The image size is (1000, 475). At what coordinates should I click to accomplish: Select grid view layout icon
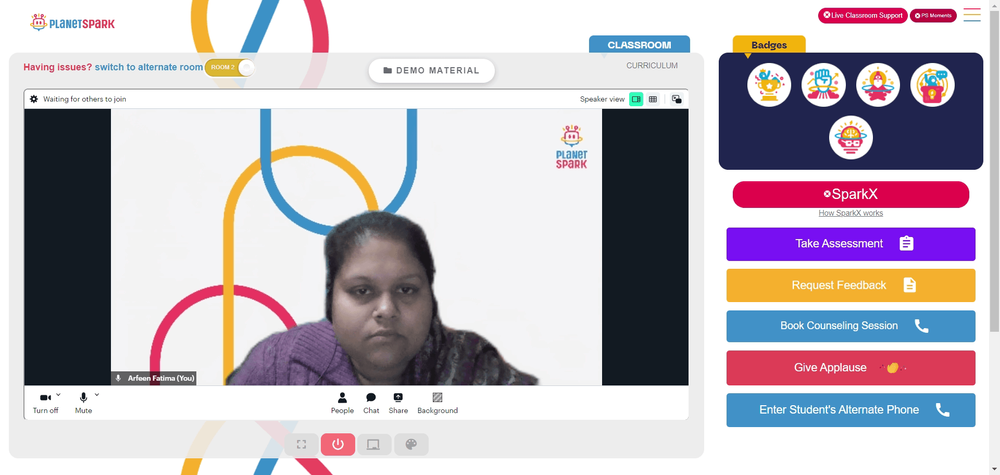(653, 99)
